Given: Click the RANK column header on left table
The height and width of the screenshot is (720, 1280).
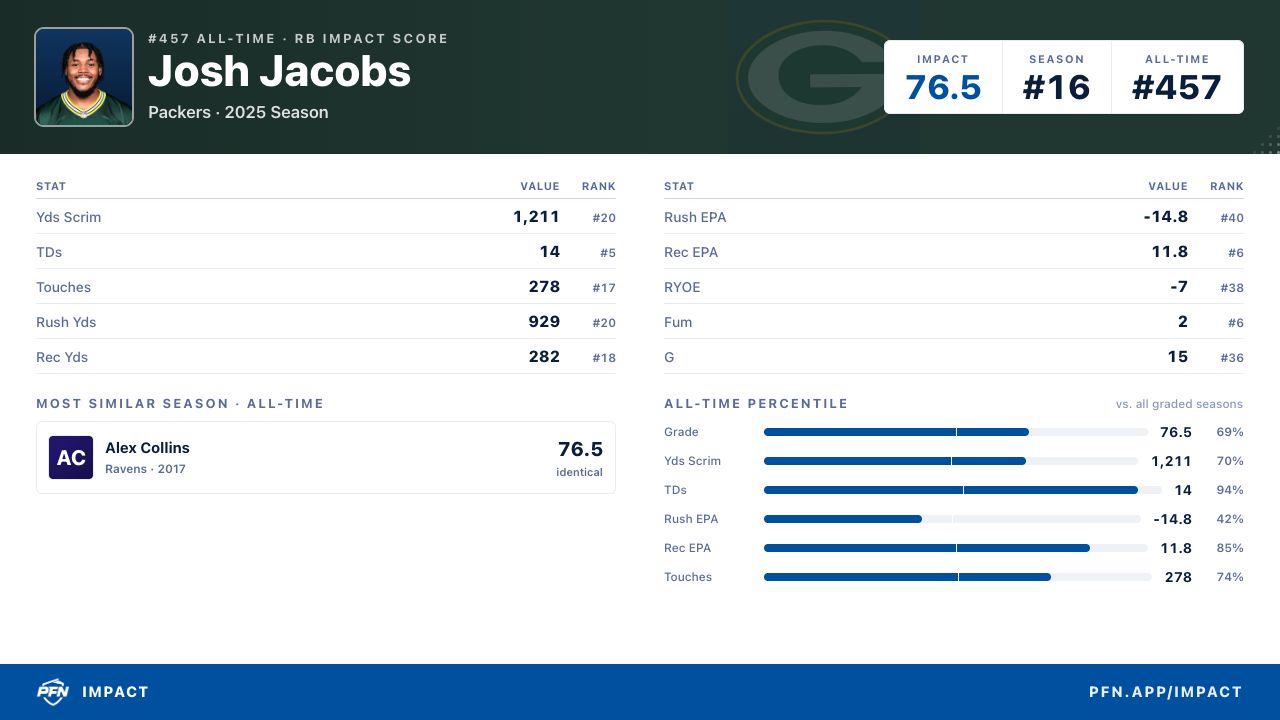Looking at the screenshot, I should pyautogui.click(x=599, y=186).
